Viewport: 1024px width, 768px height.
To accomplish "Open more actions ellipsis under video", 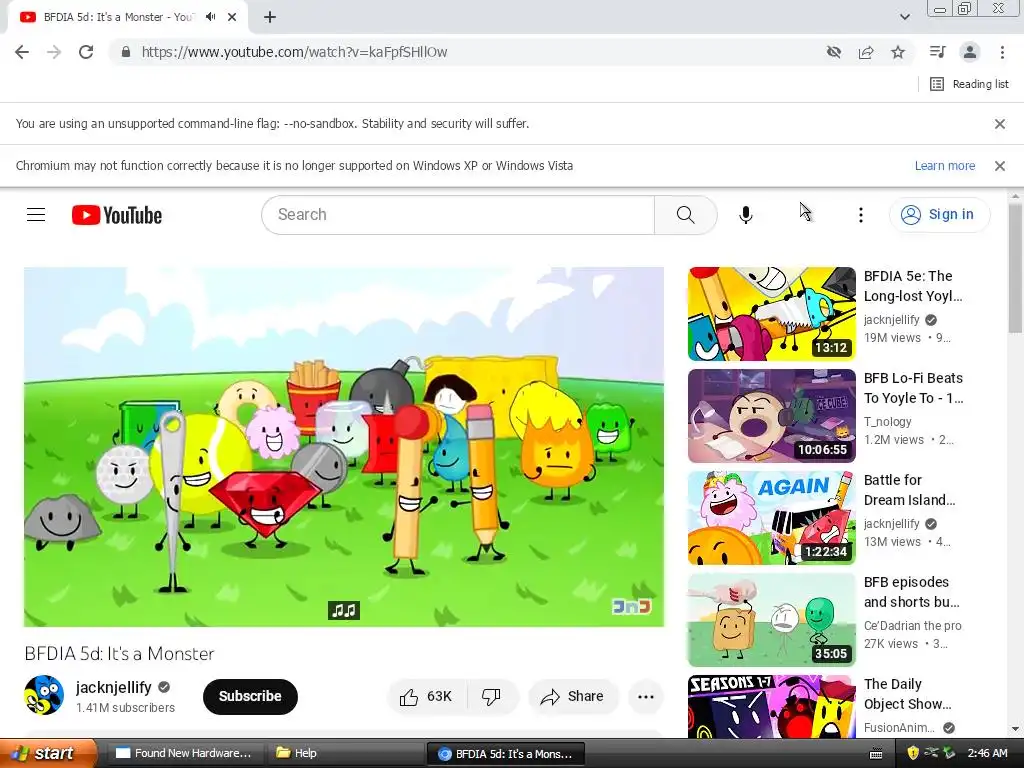I will pos(646,697).
